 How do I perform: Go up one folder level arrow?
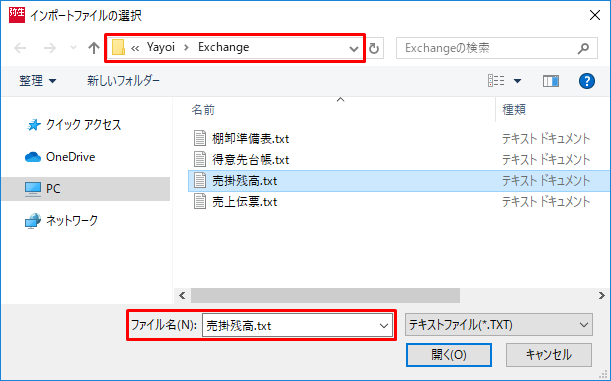pos(94,48)
